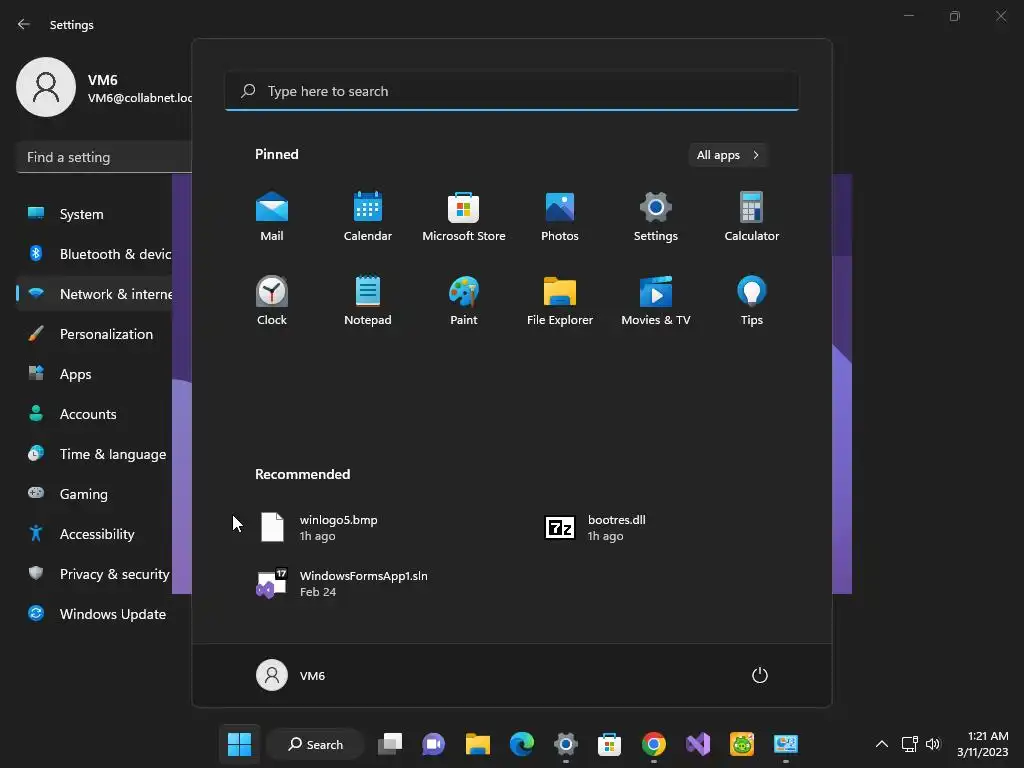Image resolution: width=1024 pixels, height=768 pixels.
Task: Open Personalization settings category
Action: (95, 334)
